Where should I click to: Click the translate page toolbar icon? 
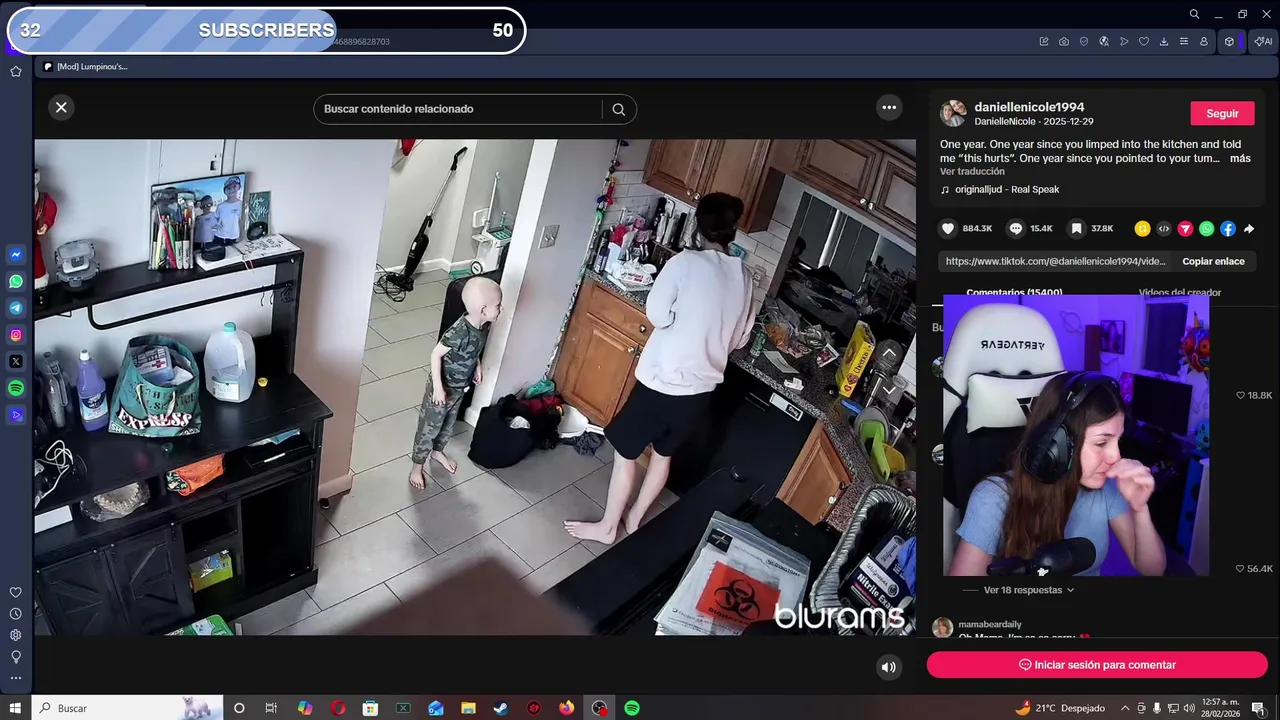(1104, 42)
